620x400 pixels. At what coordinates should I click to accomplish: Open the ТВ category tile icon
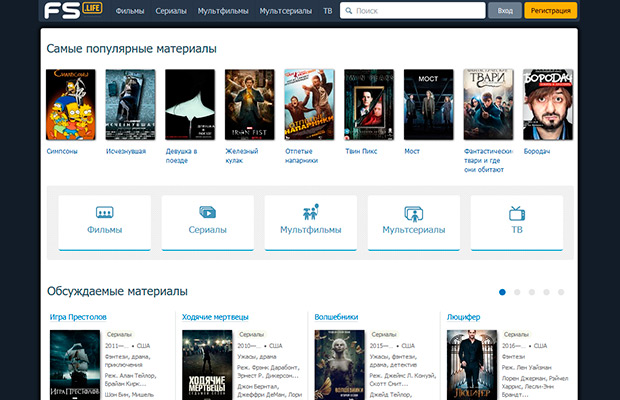click(517, 213)
